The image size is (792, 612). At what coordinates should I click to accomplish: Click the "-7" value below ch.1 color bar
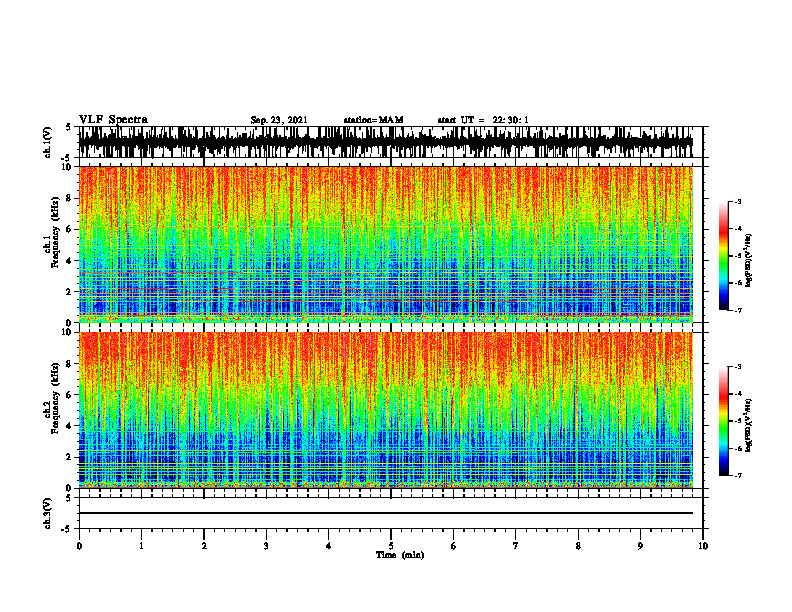pyautogui.click(x=737, y=310)
